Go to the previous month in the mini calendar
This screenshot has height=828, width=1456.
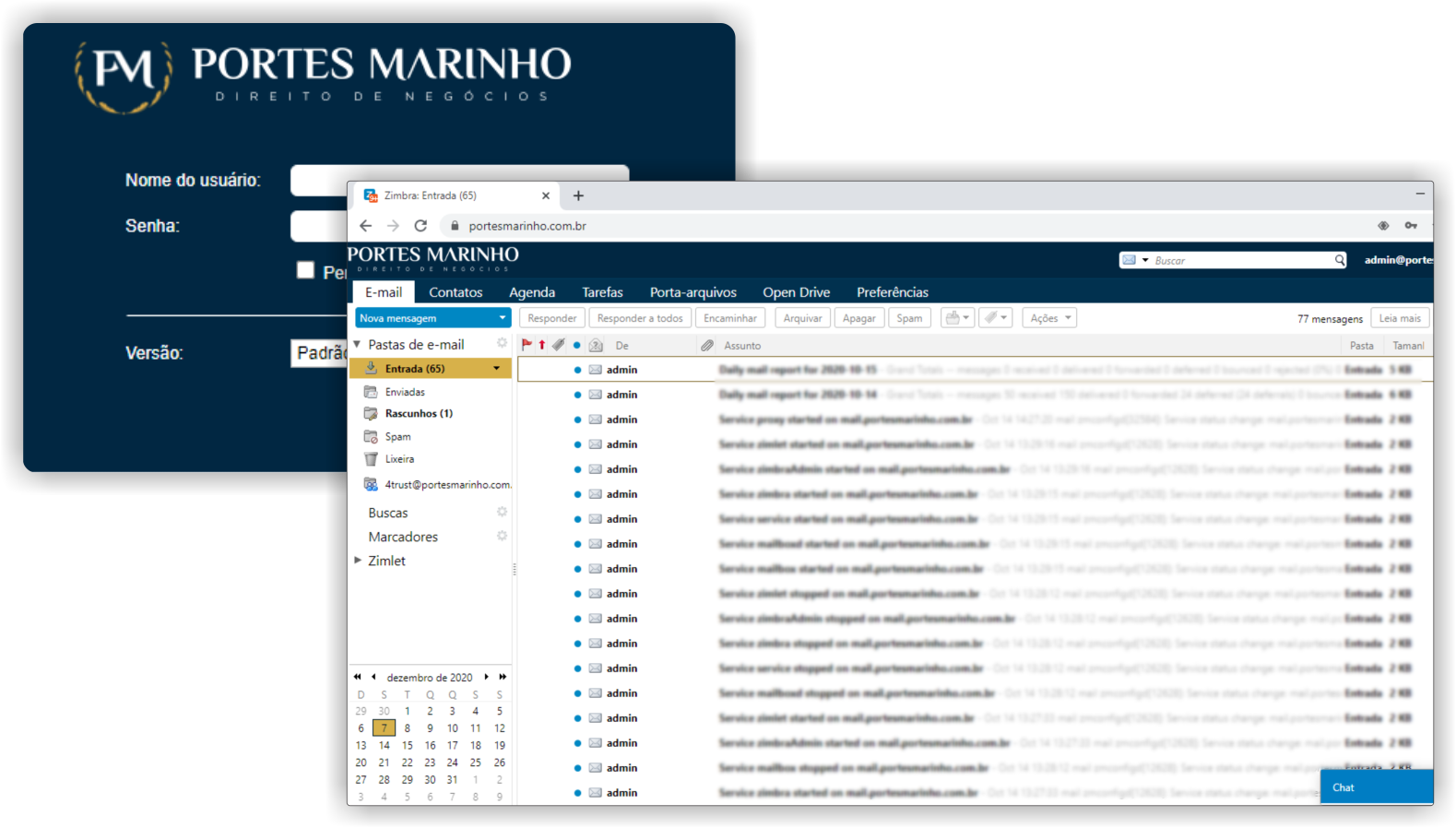tap(373, 677)
